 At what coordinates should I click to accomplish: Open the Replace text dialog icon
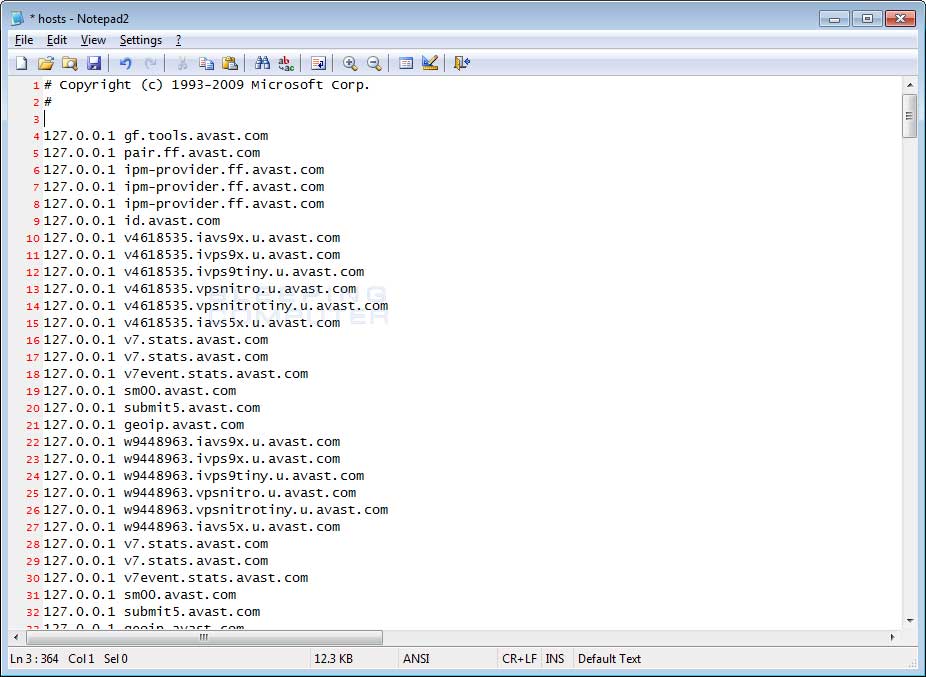tap(286, 63)
